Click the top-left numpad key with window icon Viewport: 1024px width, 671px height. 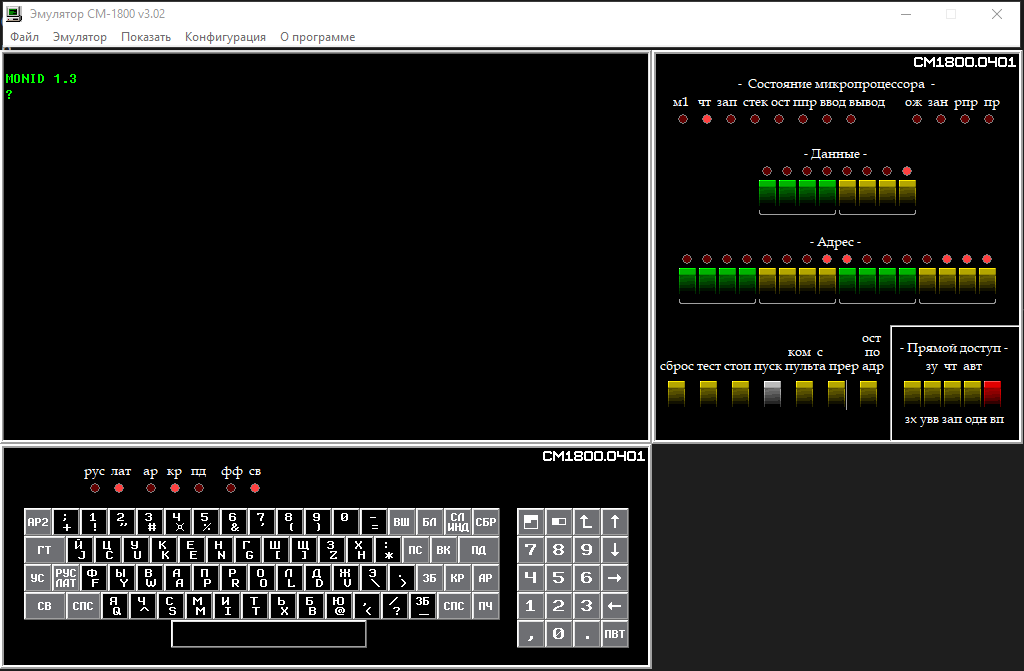pos(531,521)
